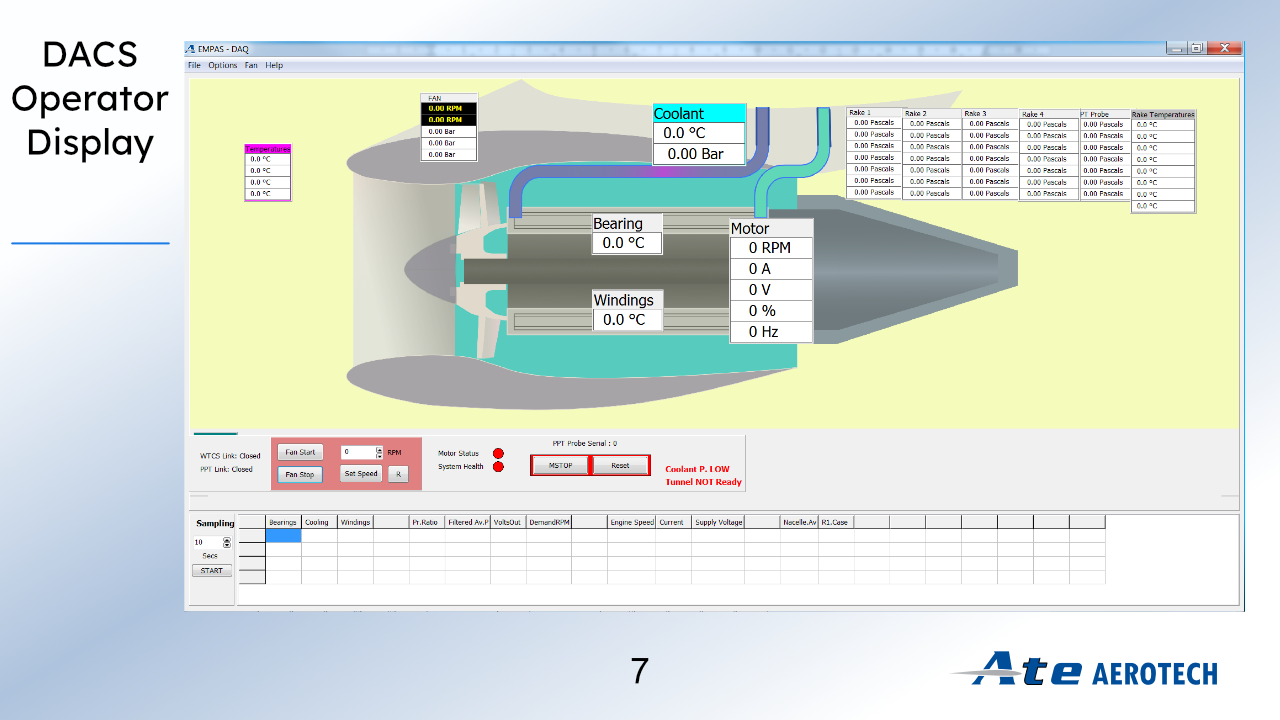Click the Fan Start button
The height and width of the screenshot is (720, 1280).
coord(300,451)
